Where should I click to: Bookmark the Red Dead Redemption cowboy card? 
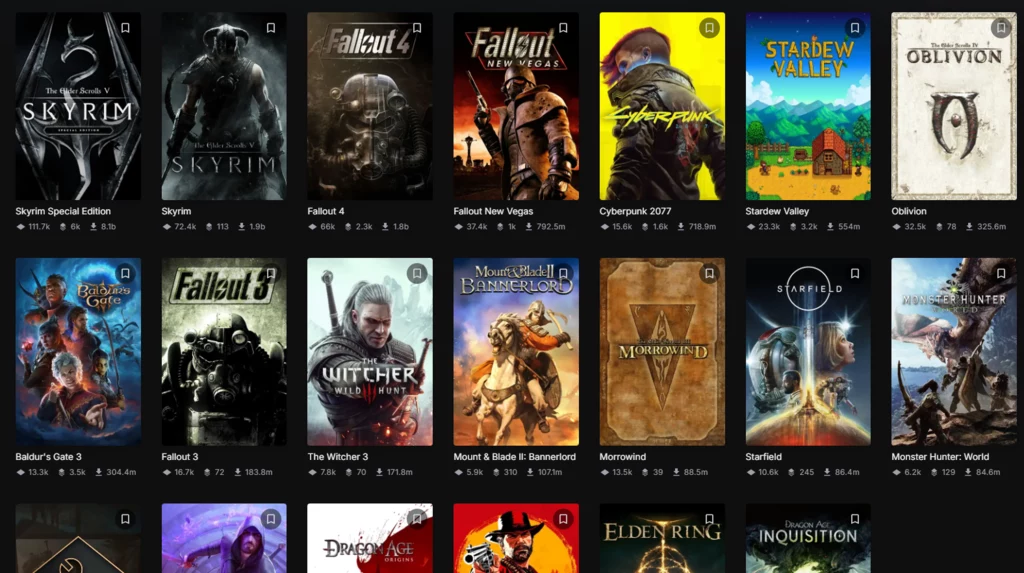click(563, 519)
